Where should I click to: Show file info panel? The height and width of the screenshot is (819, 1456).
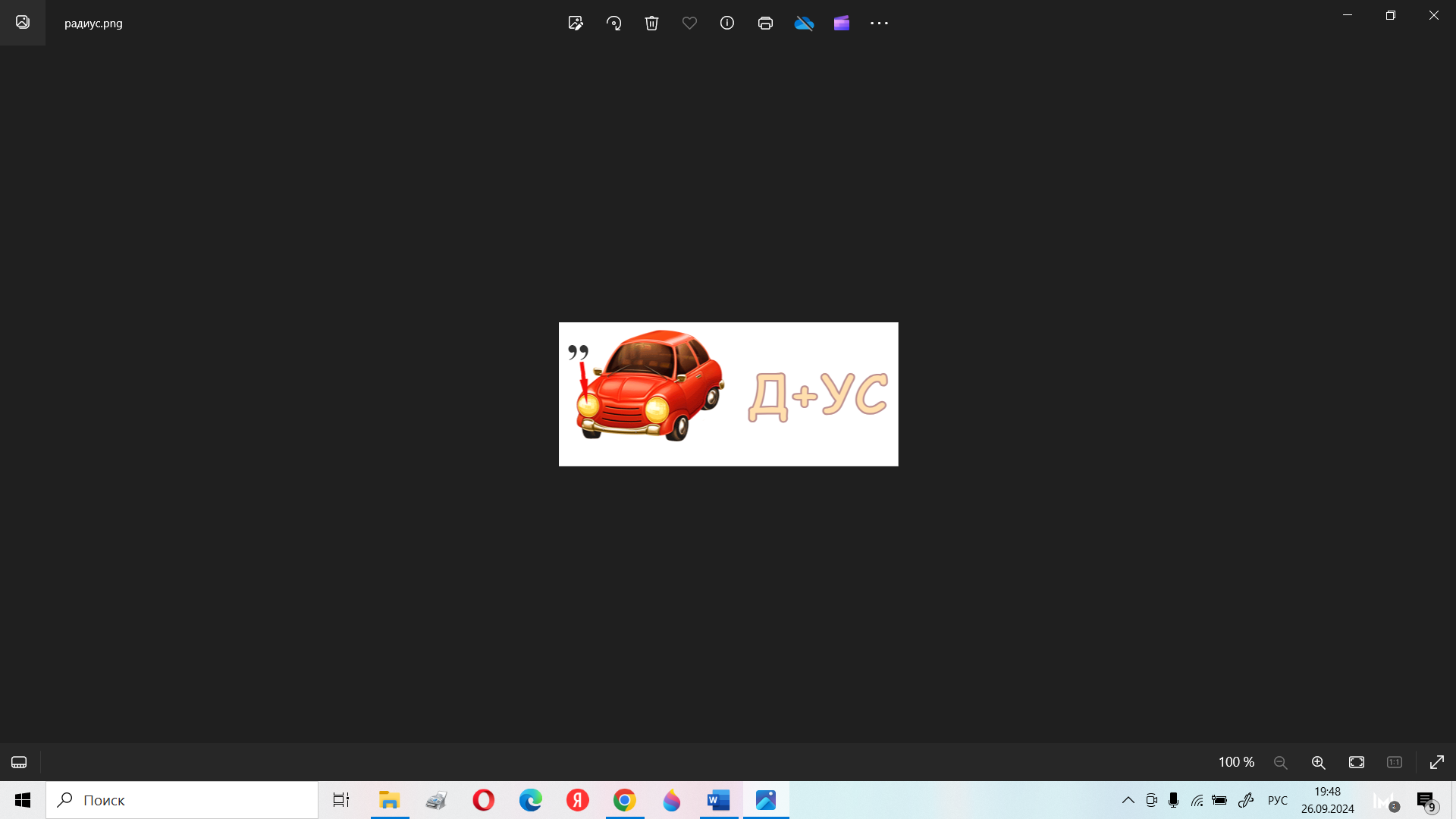[727, 23]
